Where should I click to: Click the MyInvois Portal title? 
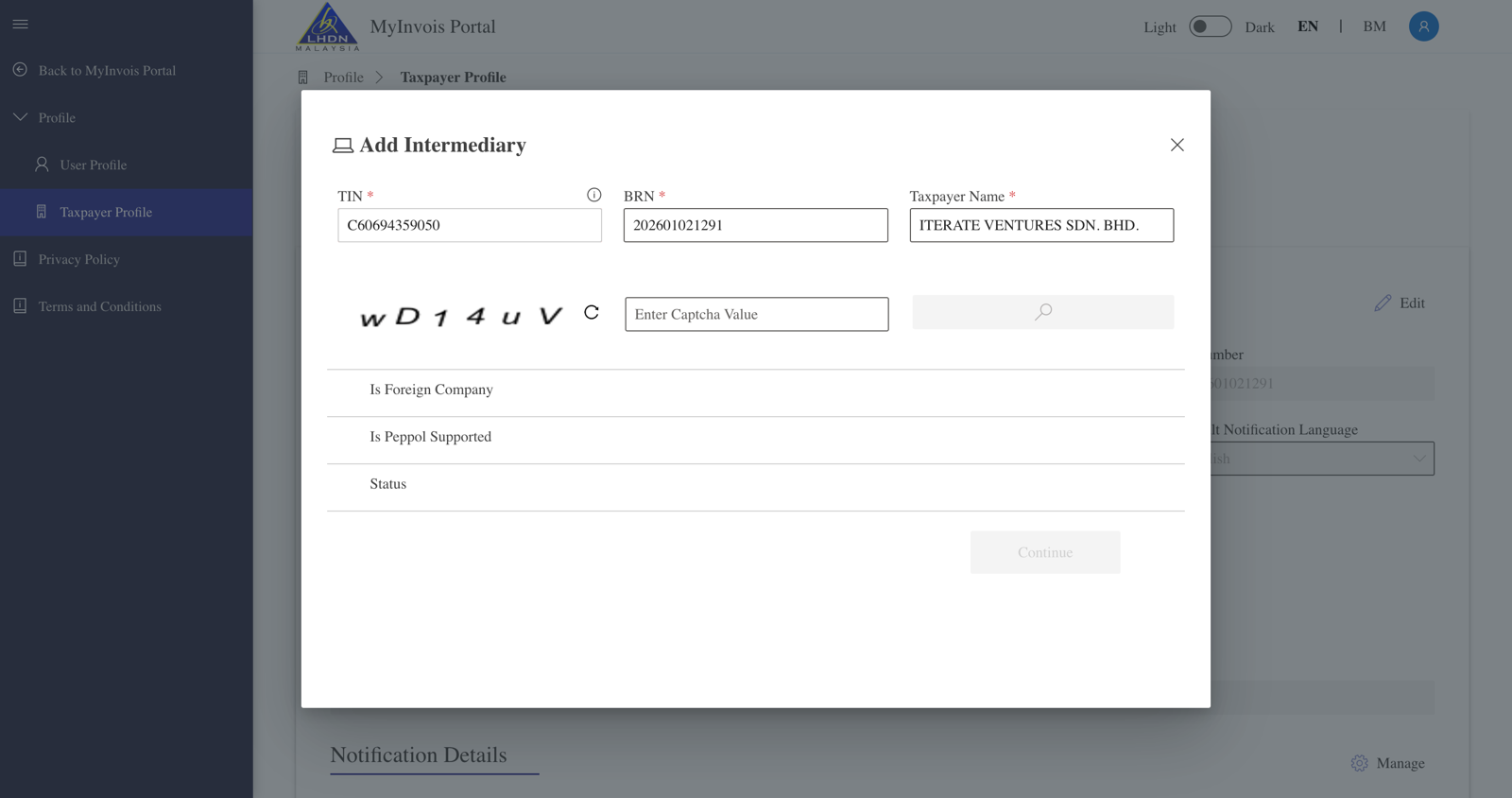(x=433, y=26)
